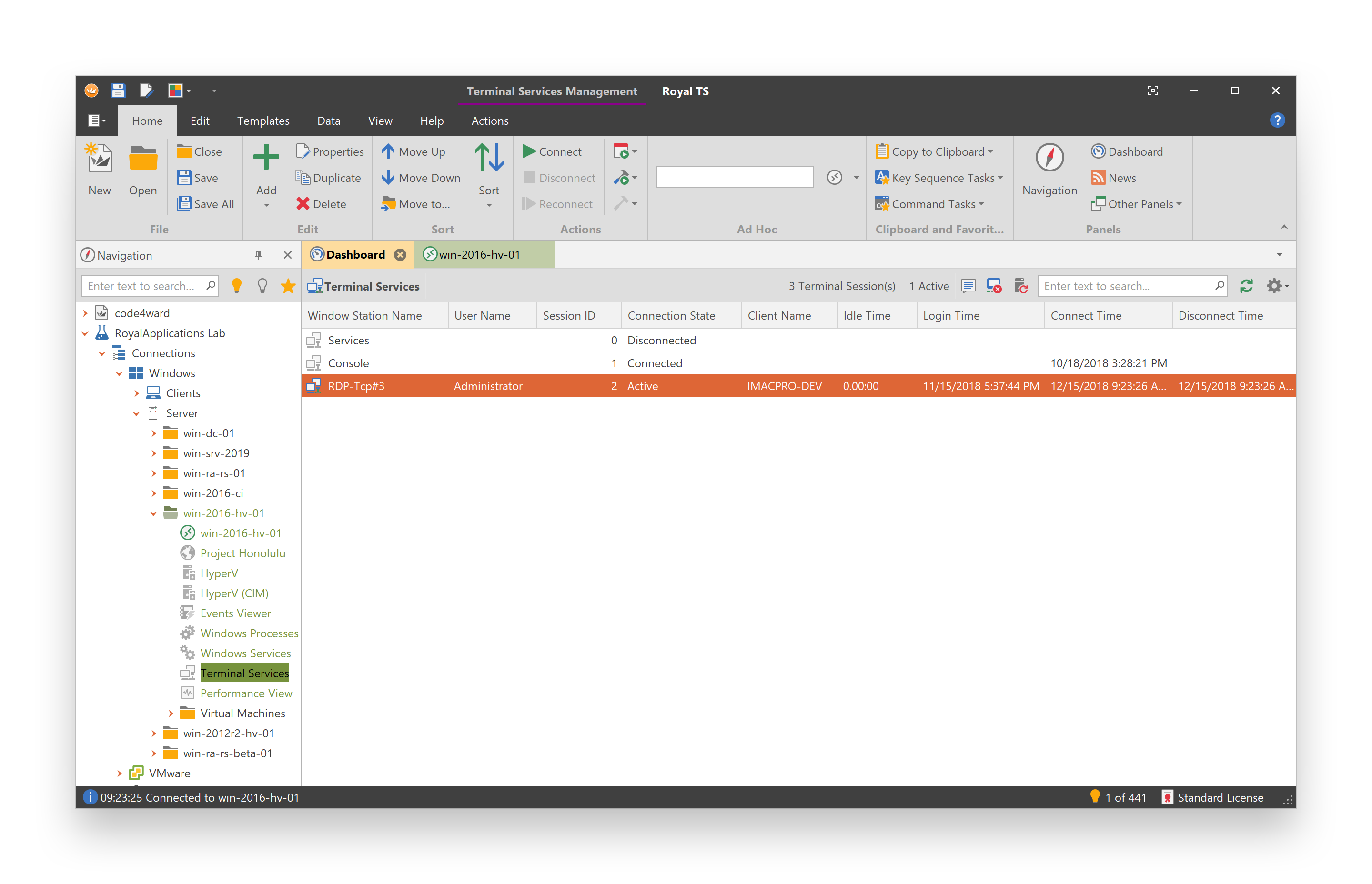Click the quick edit document icon in title bar
Screen dimensions: 1372x884
coord(146,90)
